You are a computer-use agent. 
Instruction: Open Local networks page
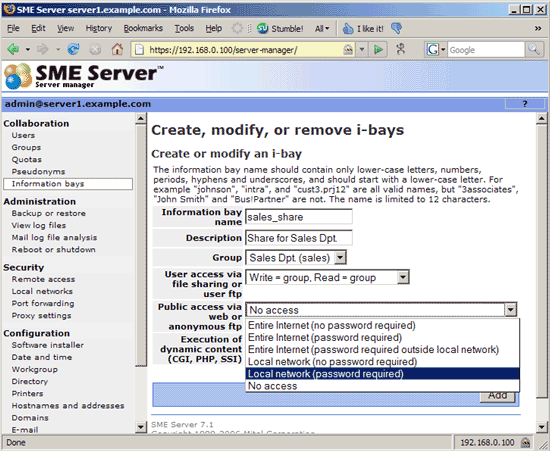42,291
